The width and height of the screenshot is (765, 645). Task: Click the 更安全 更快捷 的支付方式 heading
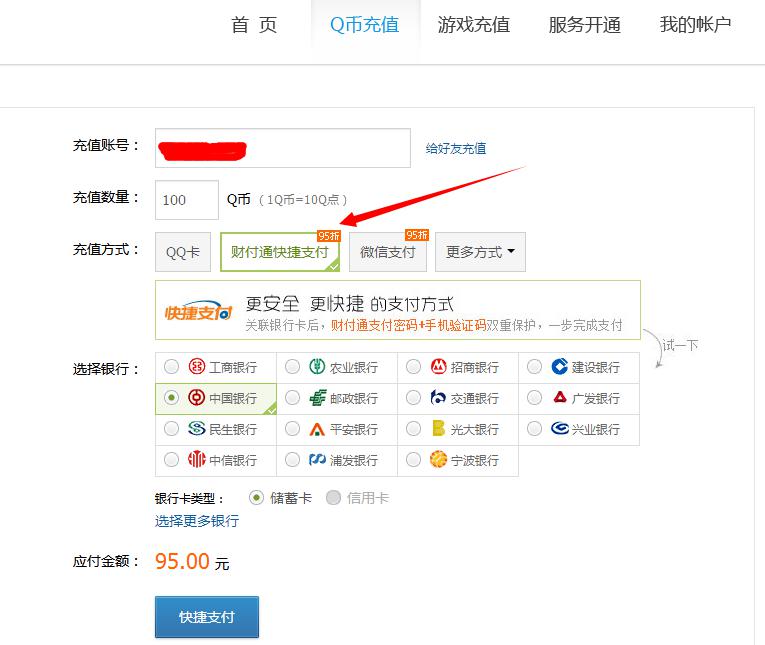click(x=349, y=303)
